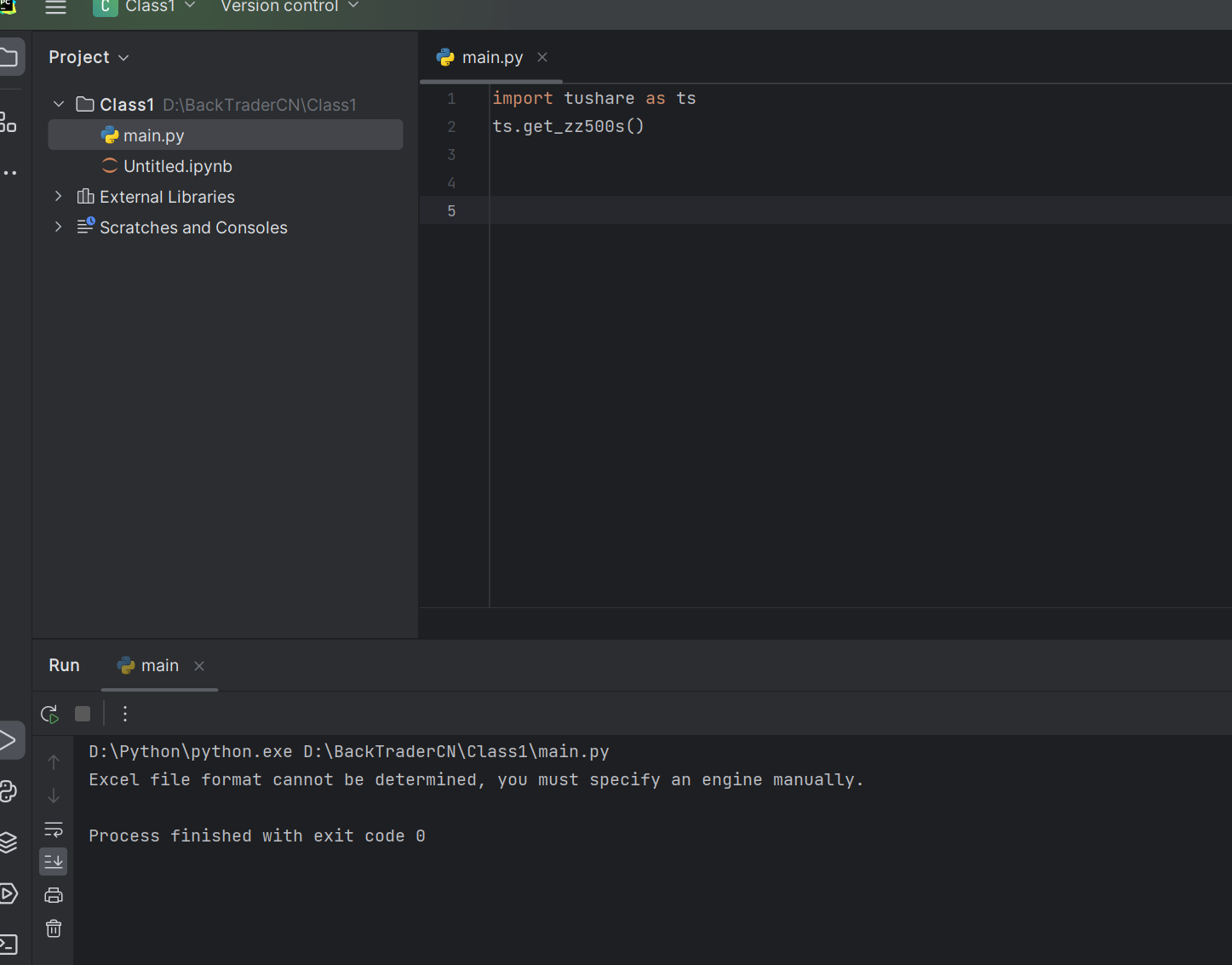Open the Project view selector dropdown

pyautogui.click(x=89, y=57)
